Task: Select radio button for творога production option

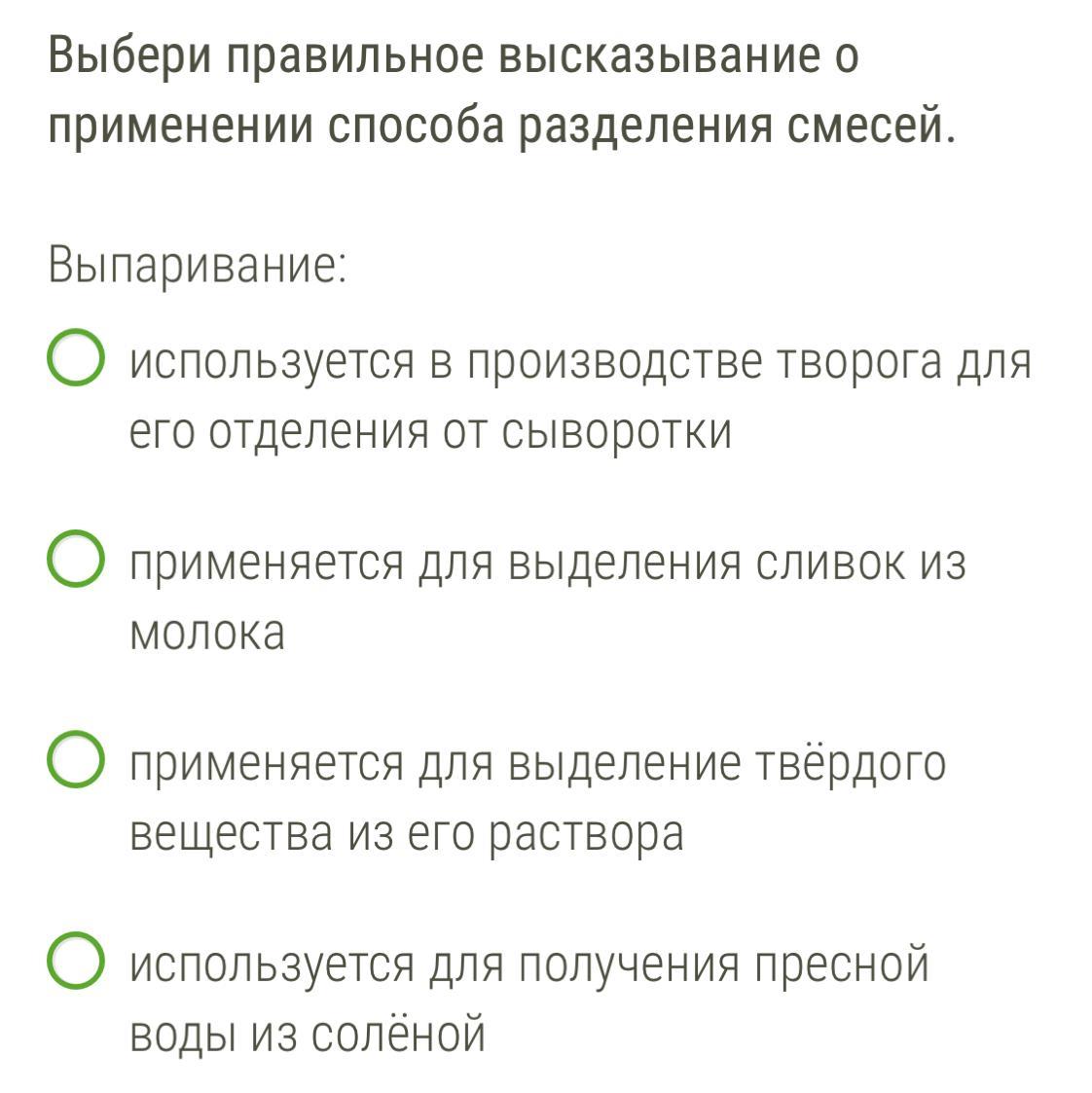Action: click(76, 357)
